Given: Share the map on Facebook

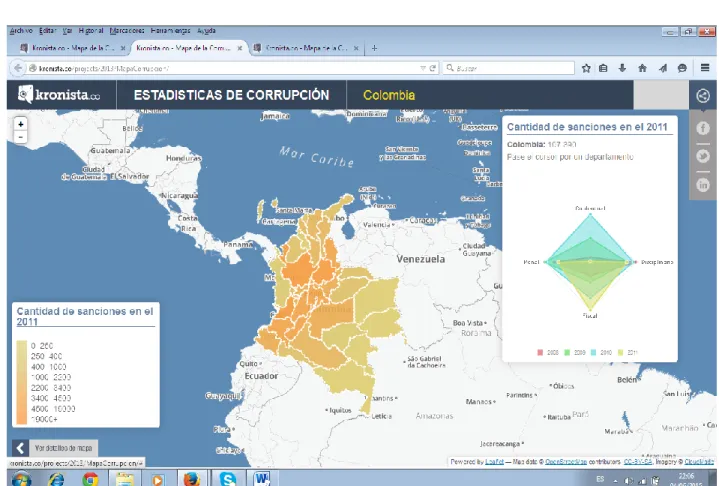Looking at the screenshot, I should [702, 128].
